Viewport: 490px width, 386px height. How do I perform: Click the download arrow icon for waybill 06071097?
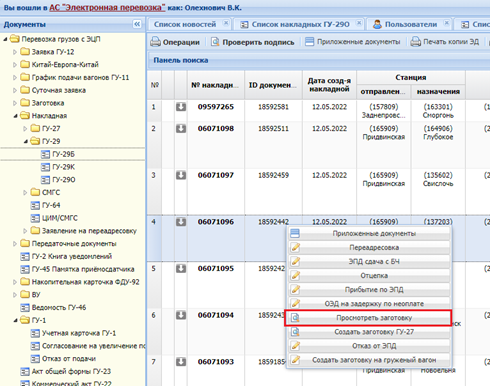(181, 175)
